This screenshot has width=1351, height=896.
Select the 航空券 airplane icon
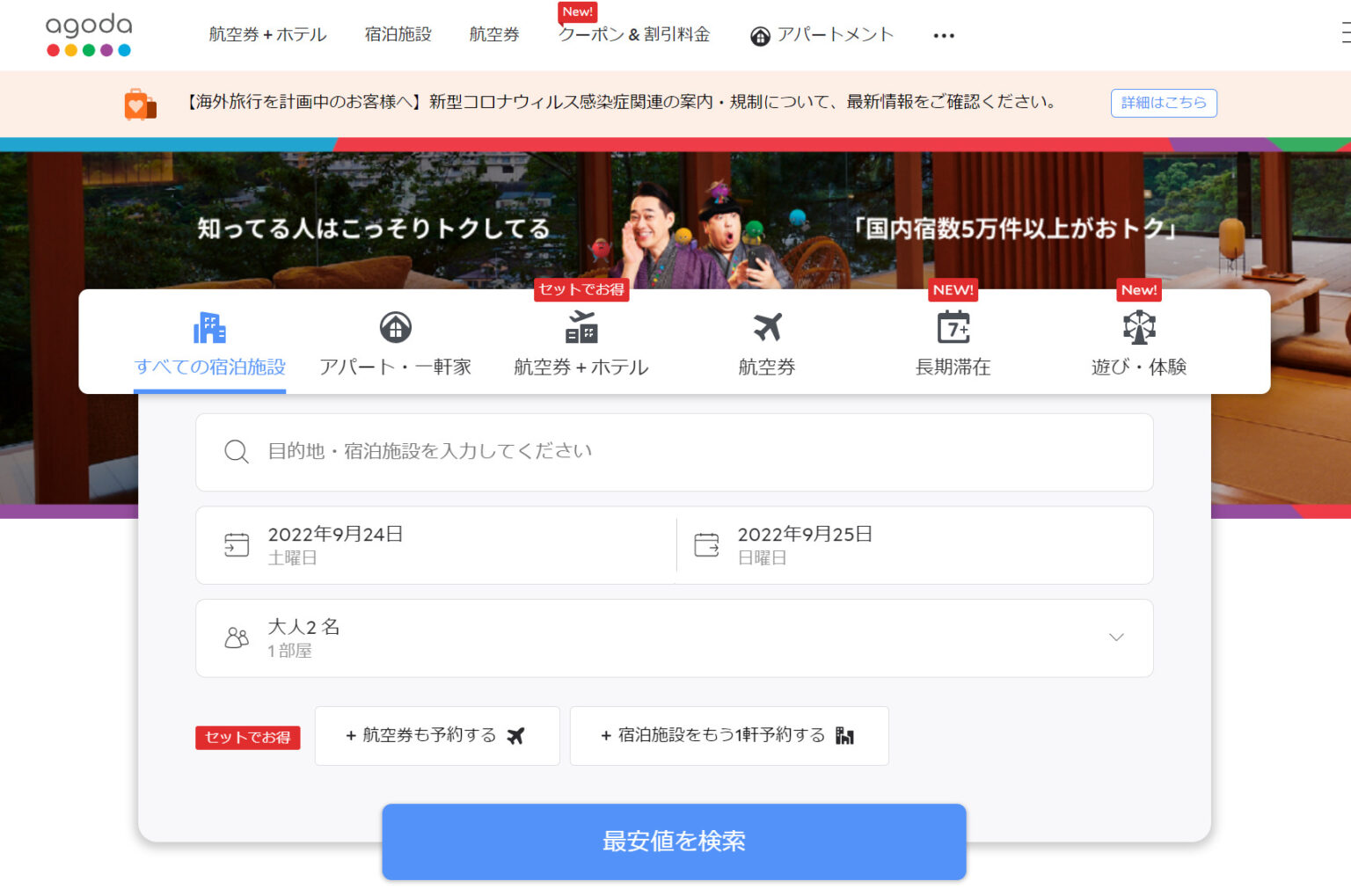point(766,327)
